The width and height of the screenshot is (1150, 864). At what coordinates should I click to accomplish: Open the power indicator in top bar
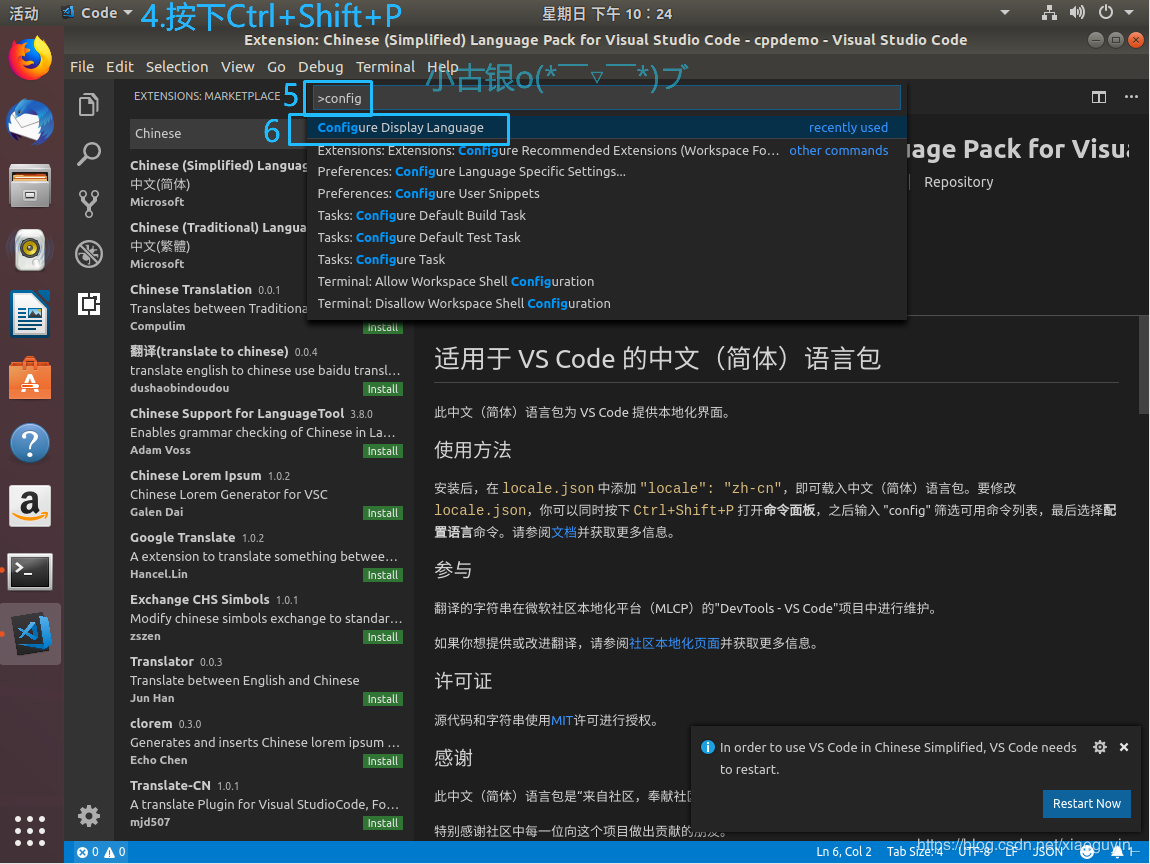coord(1106,12)
